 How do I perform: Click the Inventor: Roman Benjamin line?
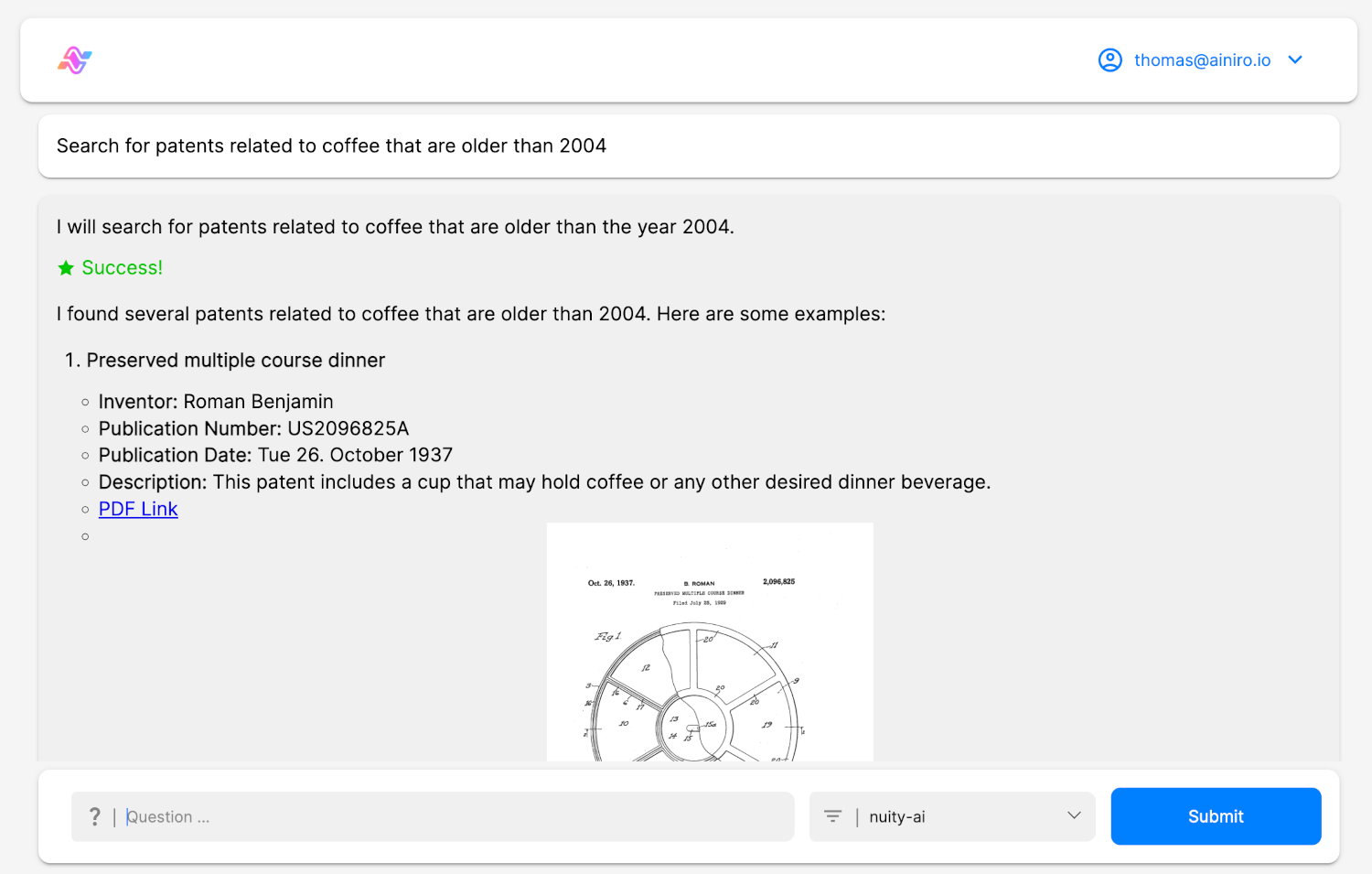pos(216,402)
